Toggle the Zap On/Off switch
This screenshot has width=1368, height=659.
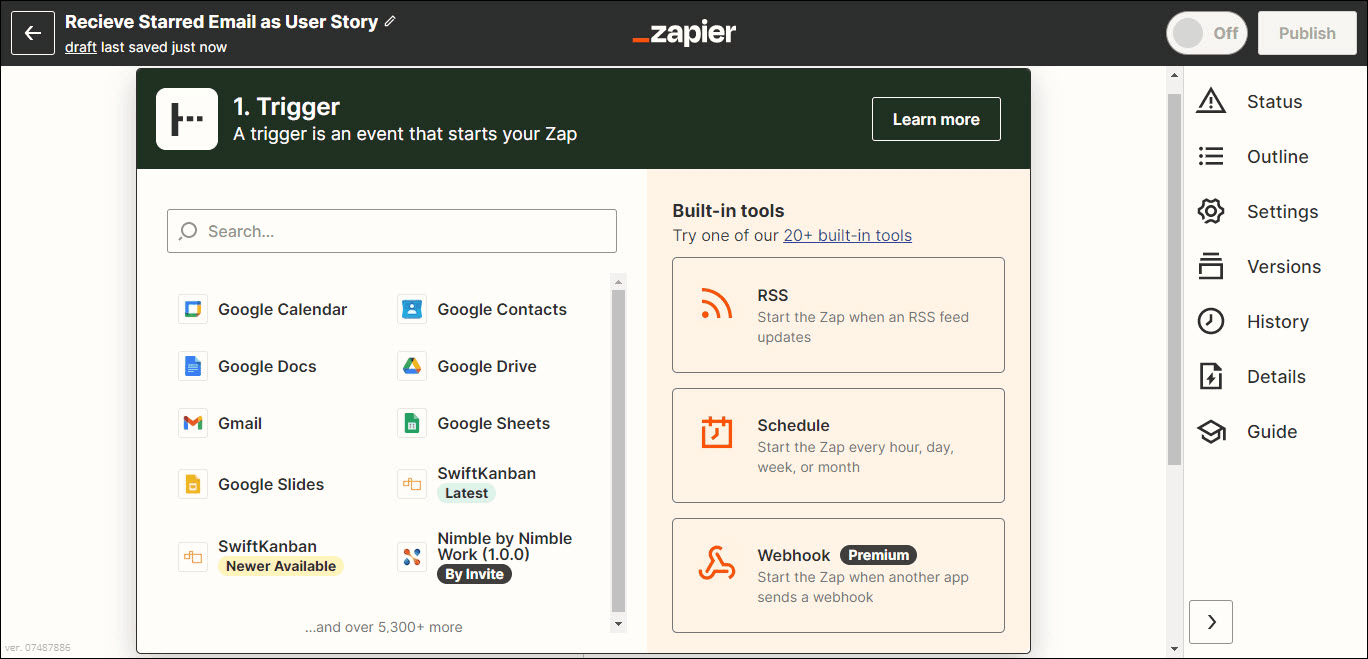pos(1207,33)
